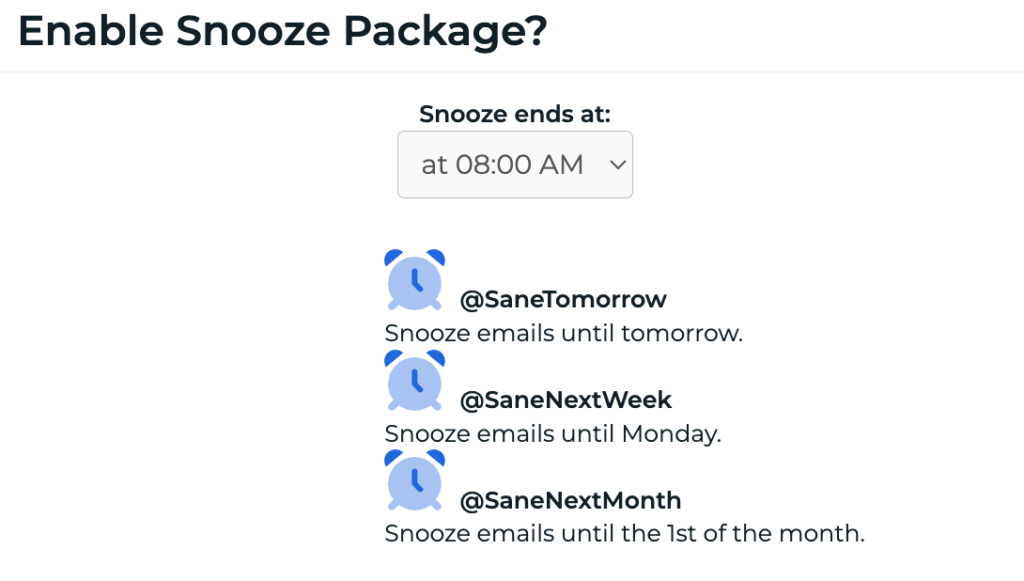
Task: Click the "Enable Snooze Package?" heading
Action: 282,32
